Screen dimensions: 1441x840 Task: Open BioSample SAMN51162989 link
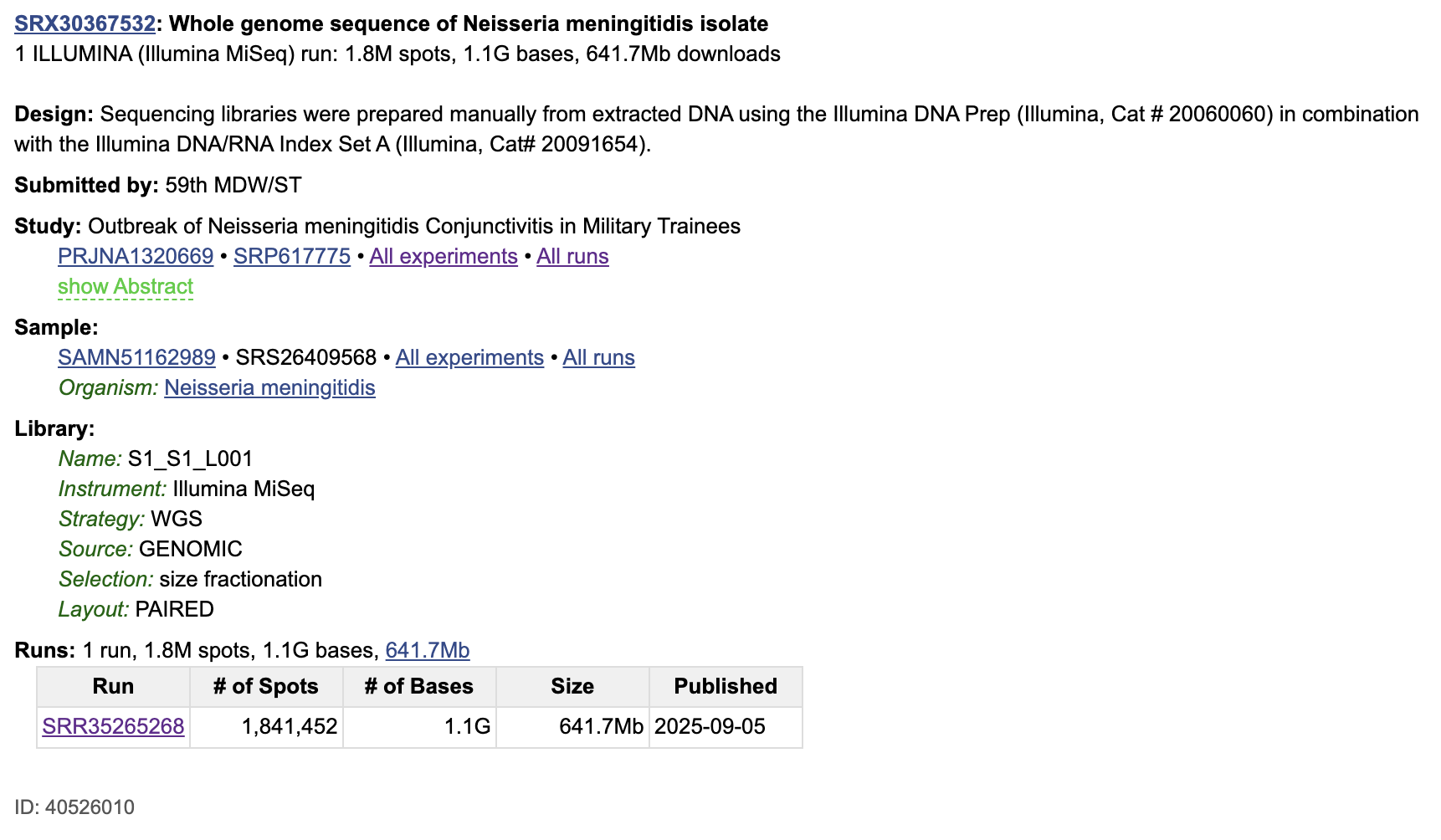click(136, 357)
